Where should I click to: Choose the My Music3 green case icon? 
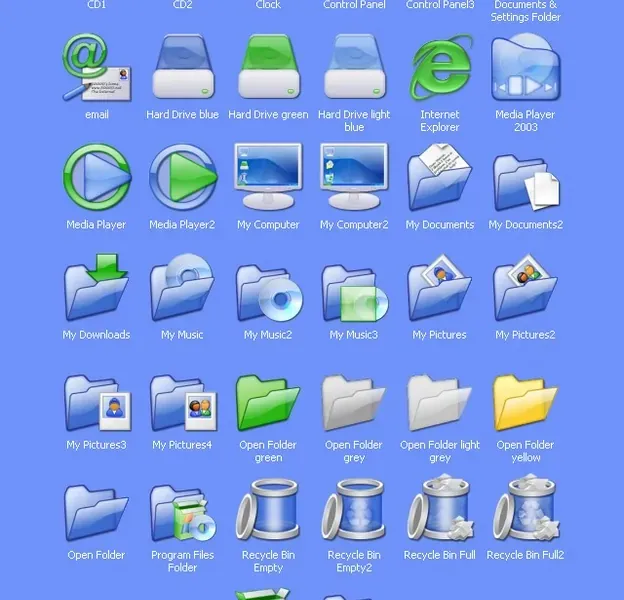point(355,292)
